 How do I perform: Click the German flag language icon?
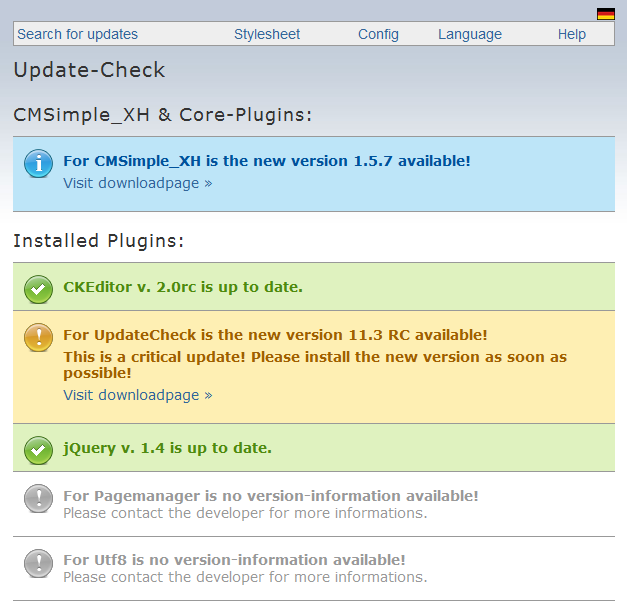[x=605, y=14]
